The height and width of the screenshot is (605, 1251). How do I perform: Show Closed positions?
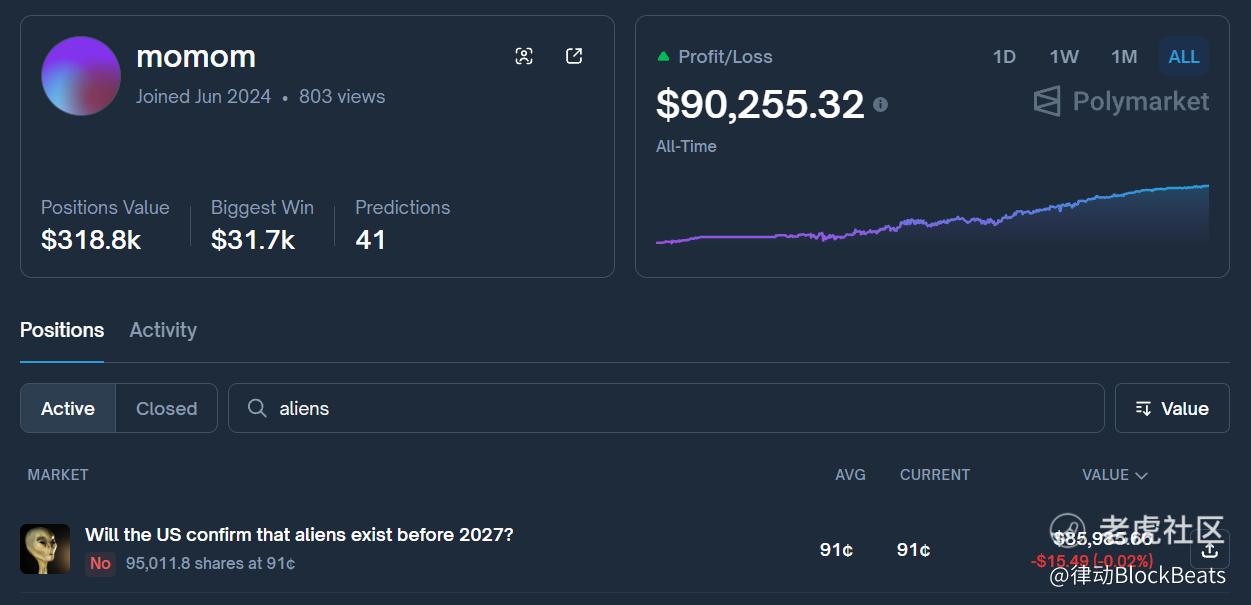pos(166,408)
